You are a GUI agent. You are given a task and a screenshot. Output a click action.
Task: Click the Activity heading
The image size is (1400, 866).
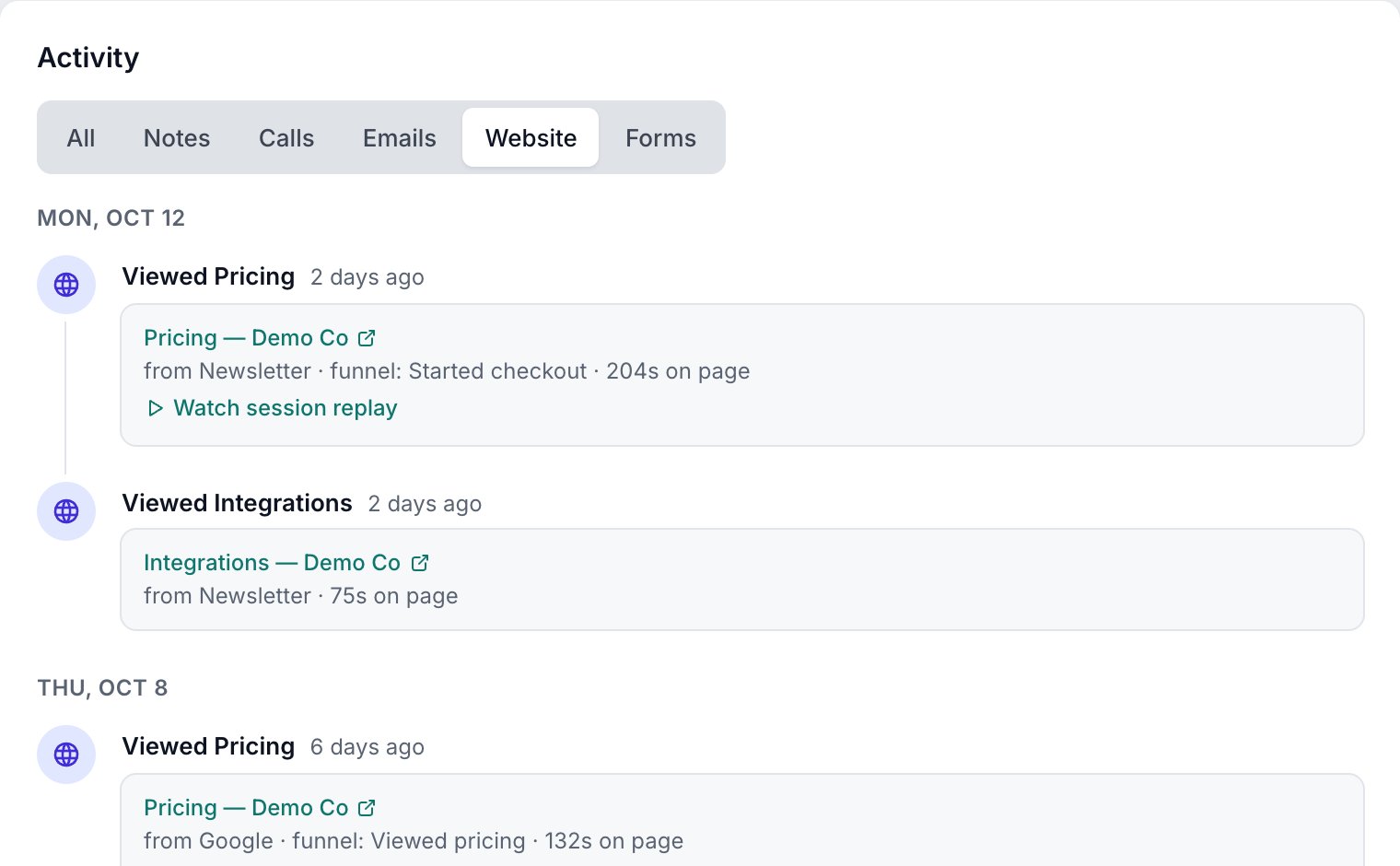pos(88,57)
